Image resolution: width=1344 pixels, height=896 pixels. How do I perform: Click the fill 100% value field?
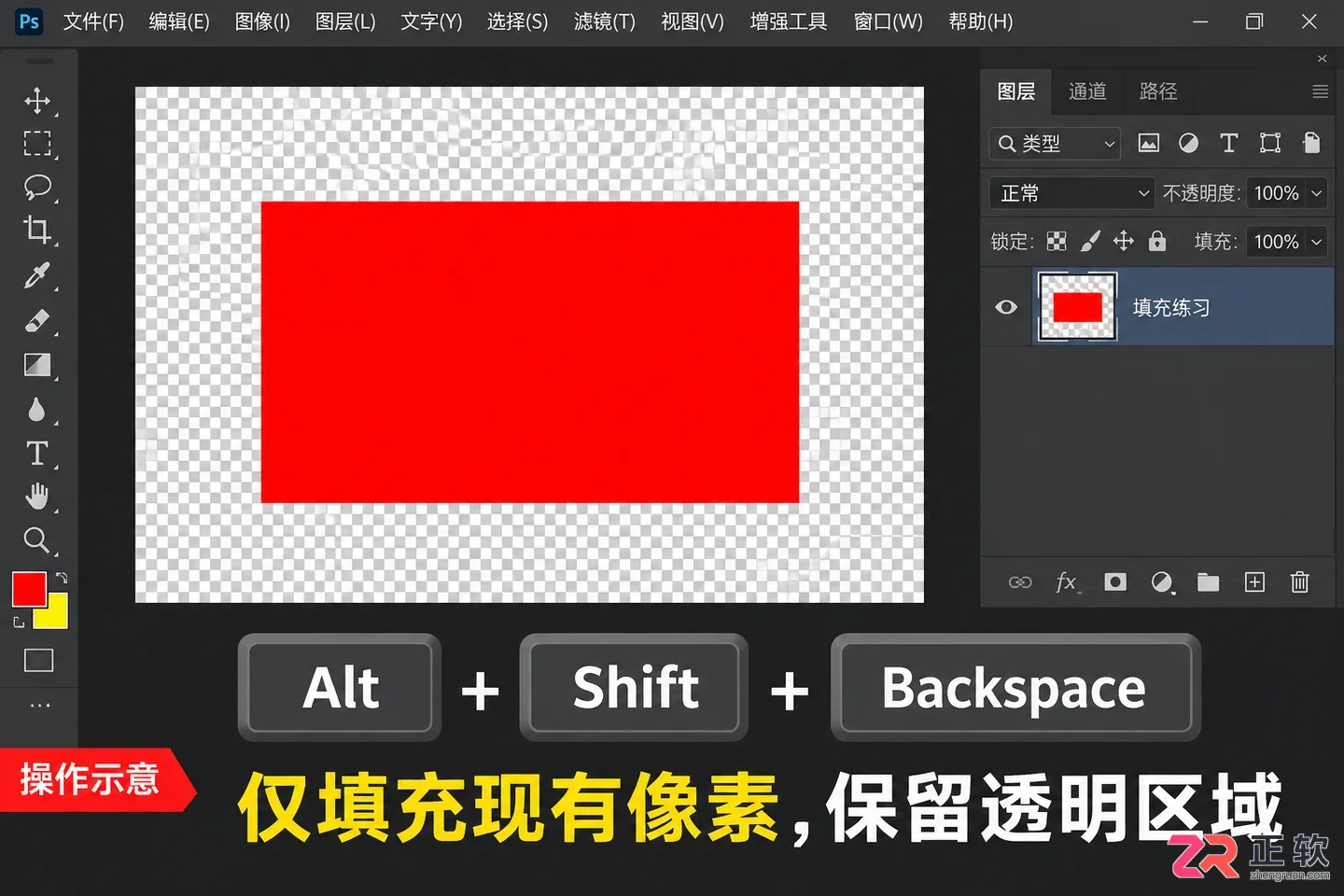pos(1277,242)
